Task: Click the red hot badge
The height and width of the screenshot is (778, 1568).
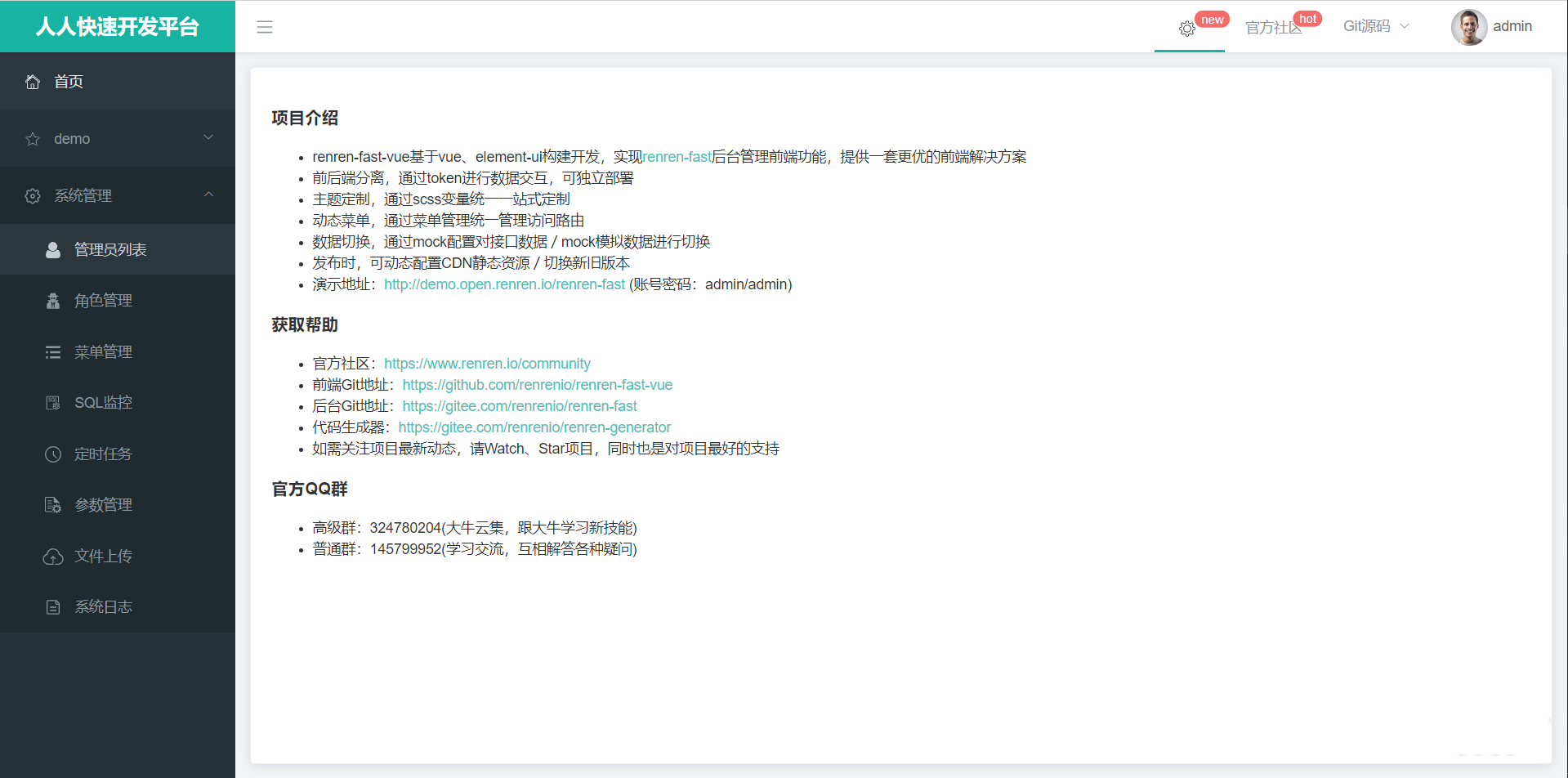Action: 1307,19
